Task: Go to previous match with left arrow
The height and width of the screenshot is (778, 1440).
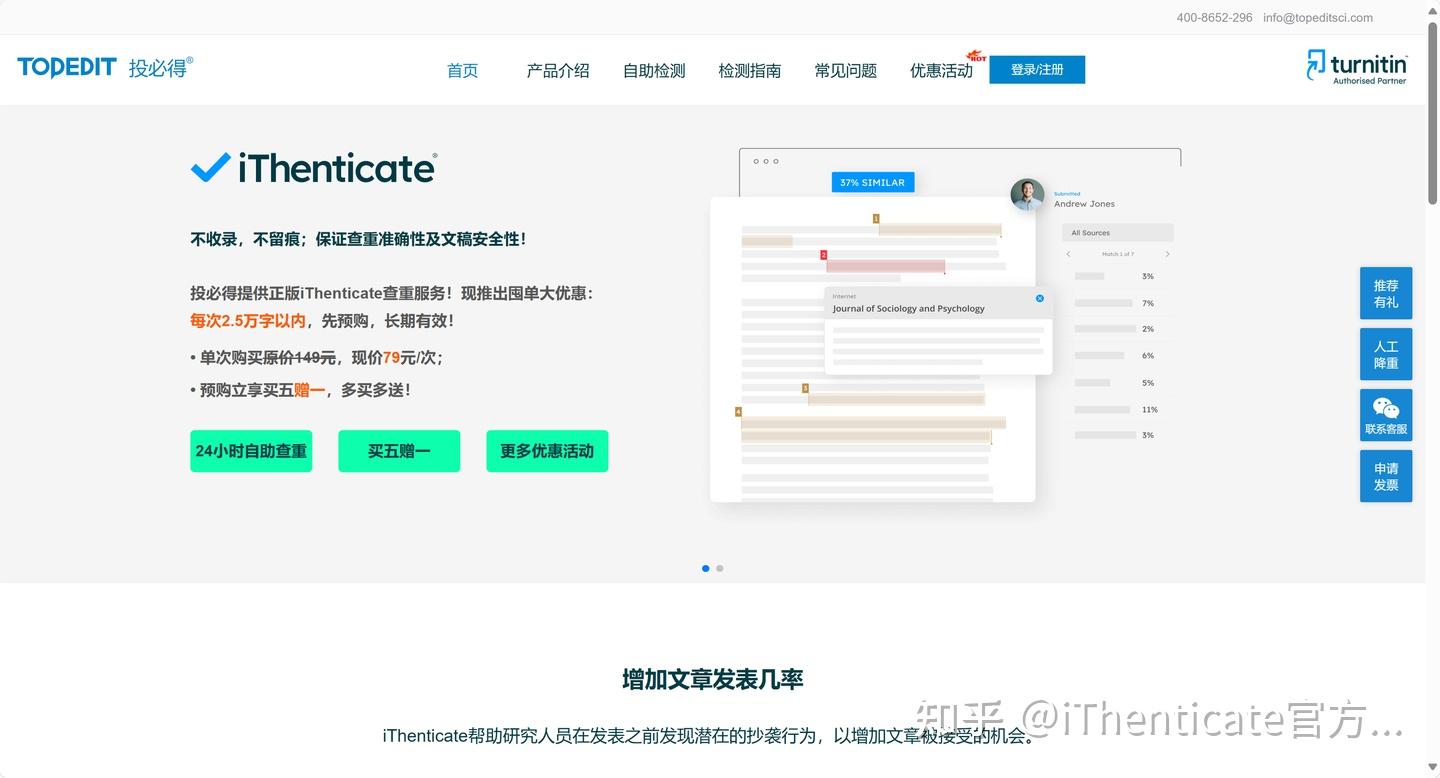Action: pyautogui.click(x=1068, y=254)
